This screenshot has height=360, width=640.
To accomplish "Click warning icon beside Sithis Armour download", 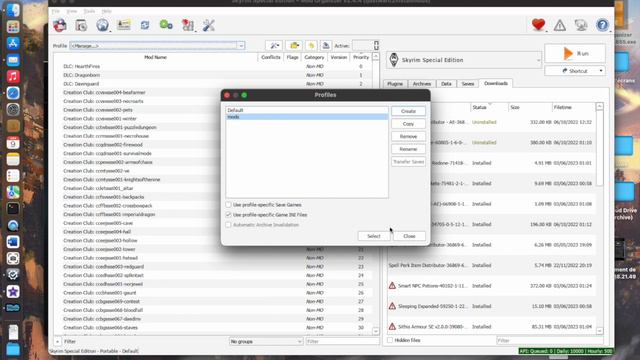I will click(x=392, y=327).
